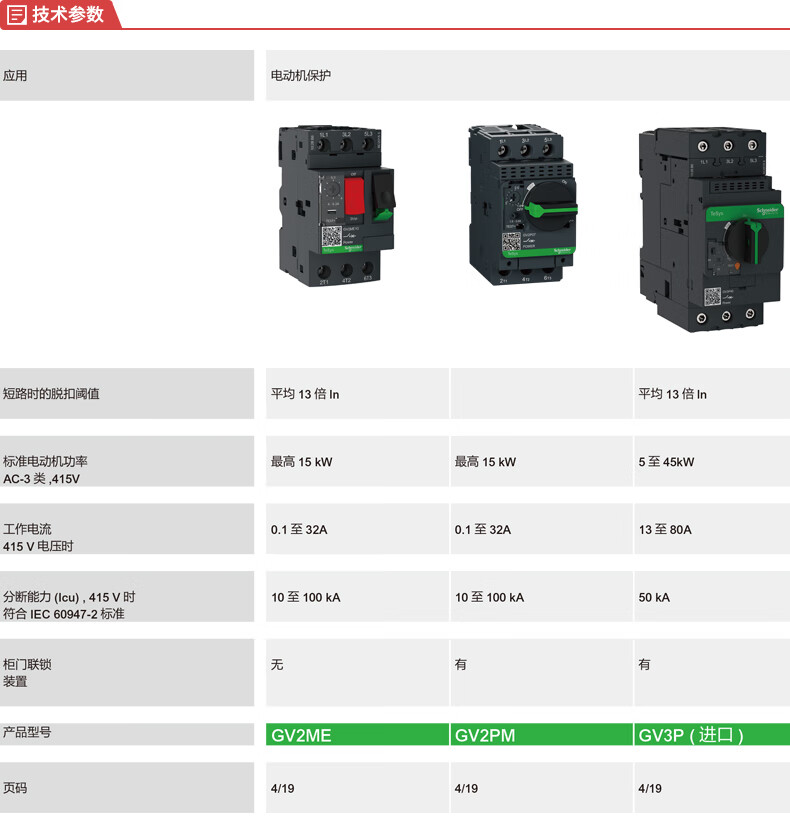Screen dimensions: 790x819
Task: Click the QR code on GV3P breaker
Action: tap(712, 297)
